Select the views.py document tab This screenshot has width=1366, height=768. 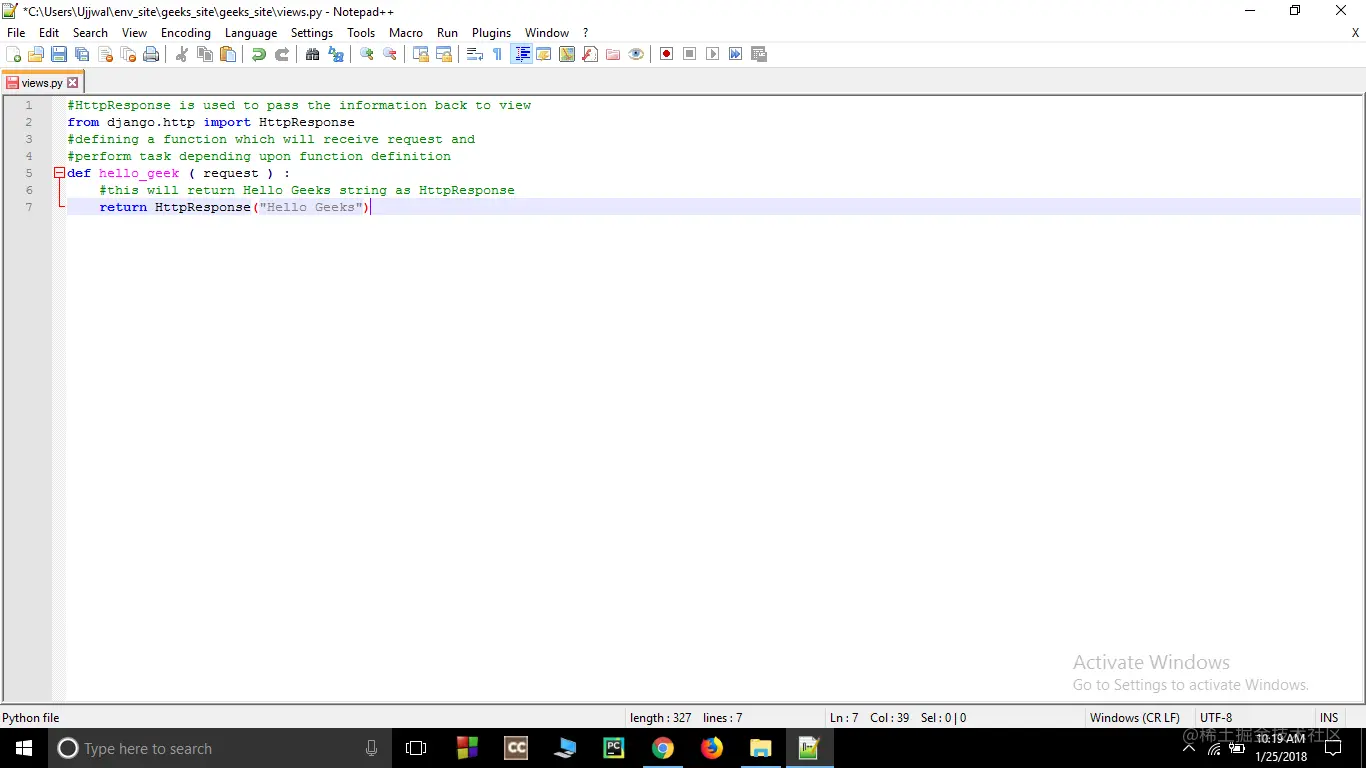coord(42,83)
